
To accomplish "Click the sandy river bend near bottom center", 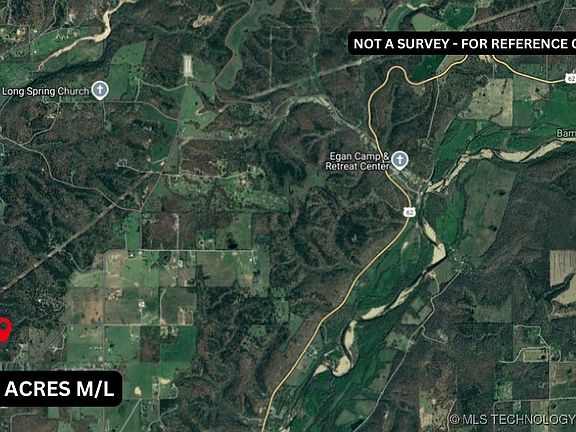I will click(342, 365).
